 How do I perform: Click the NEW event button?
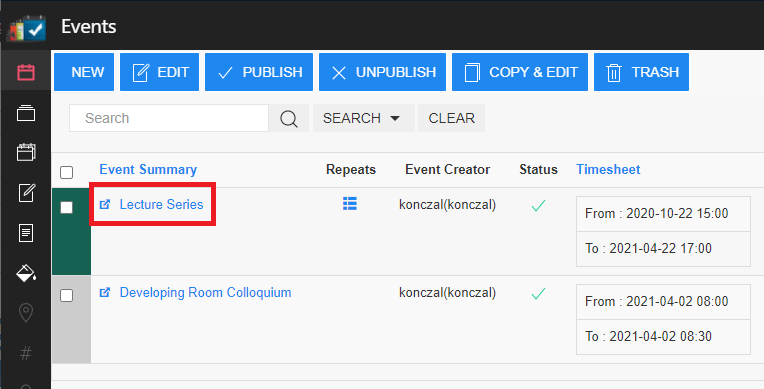(x=84, y=72)
